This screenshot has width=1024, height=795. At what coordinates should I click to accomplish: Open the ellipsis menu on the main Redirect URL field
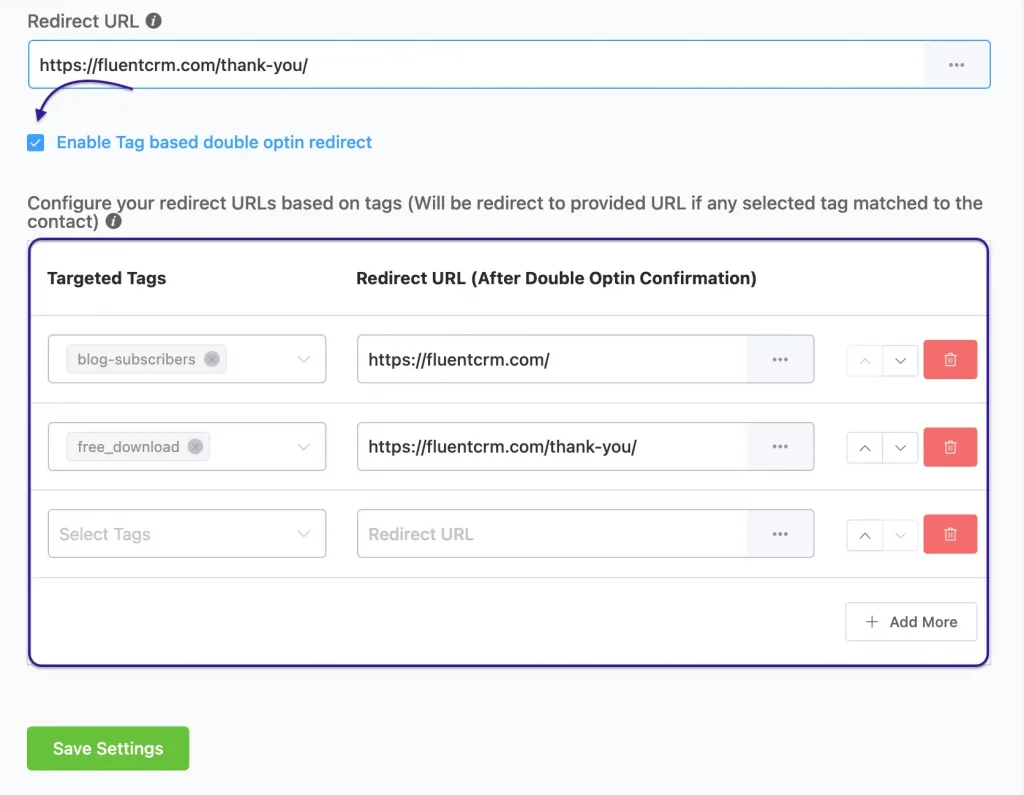956,63
